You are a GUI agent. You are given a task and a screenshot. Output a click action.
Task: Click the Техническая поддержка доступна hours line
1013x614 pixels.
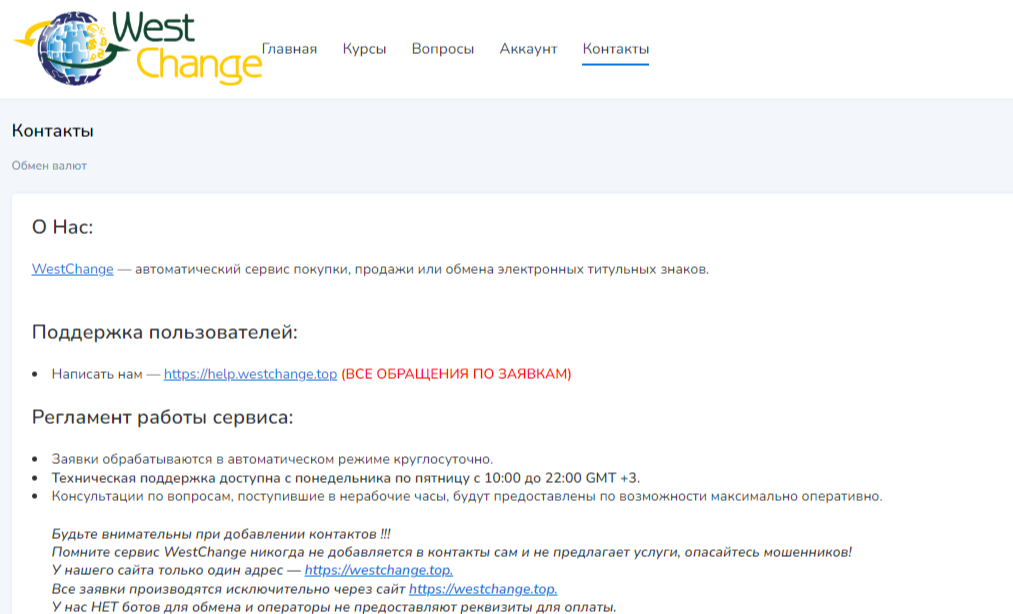346,478
